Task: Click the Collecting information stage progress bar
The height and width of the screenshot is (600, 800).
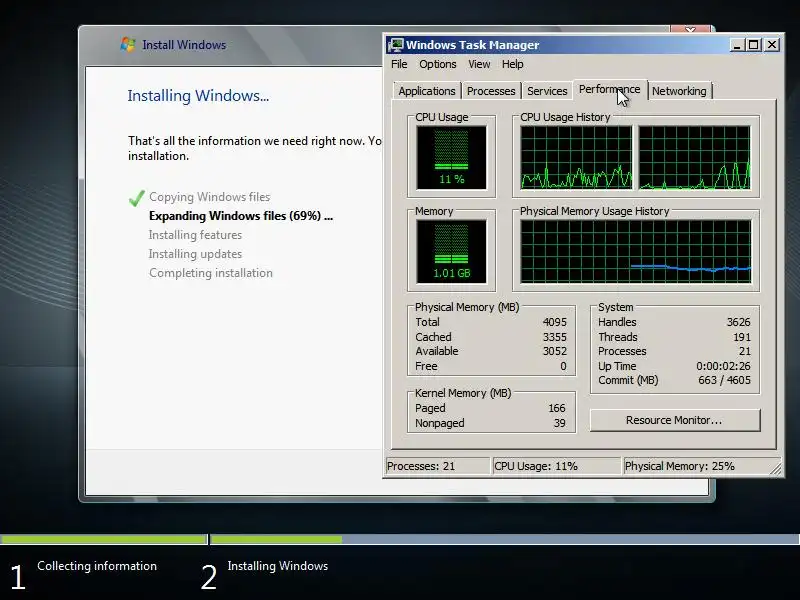Action: pos(104,539)
